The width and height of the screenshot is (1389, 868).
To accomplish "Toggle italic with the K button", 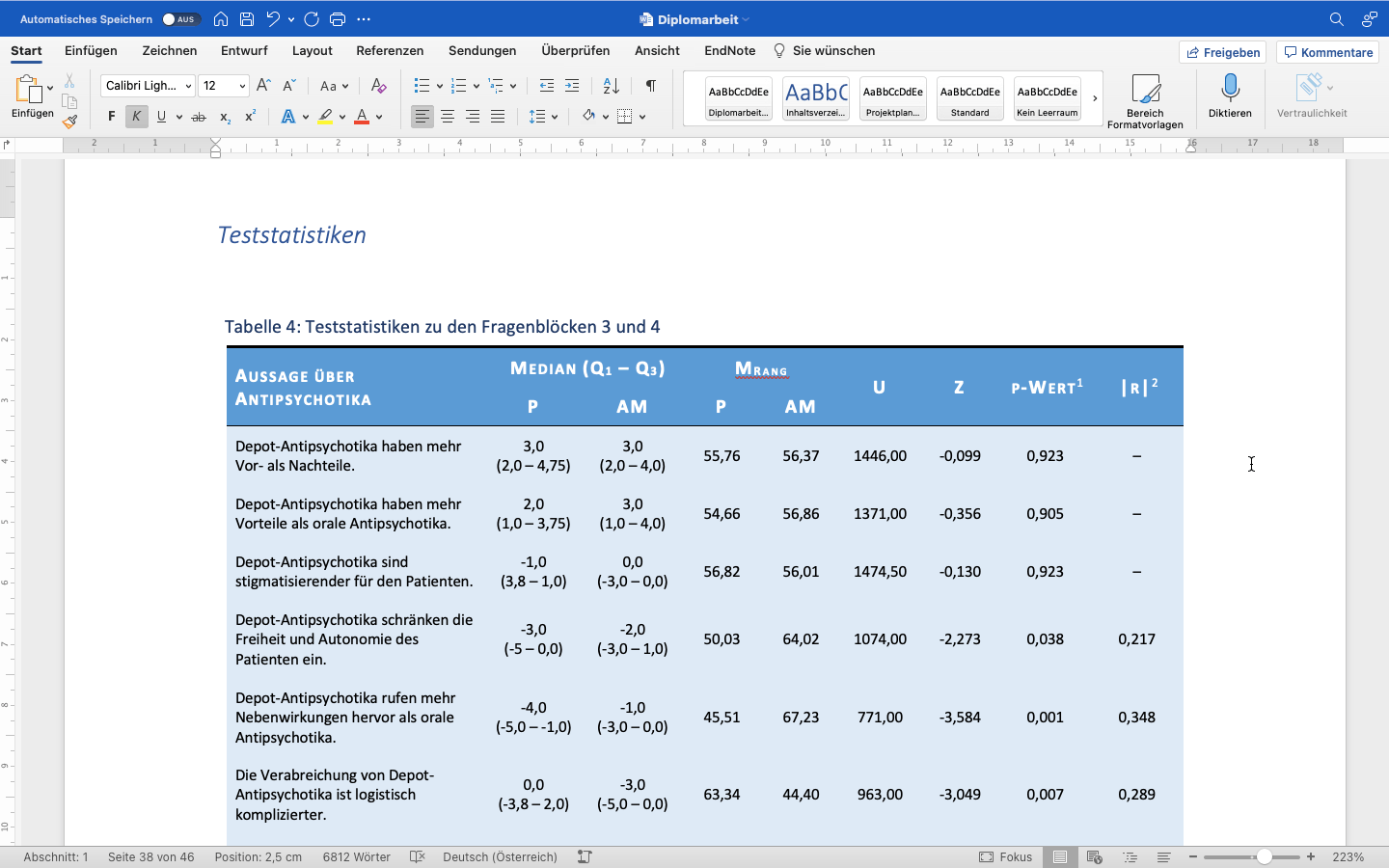I will click(x=137, y=117).
